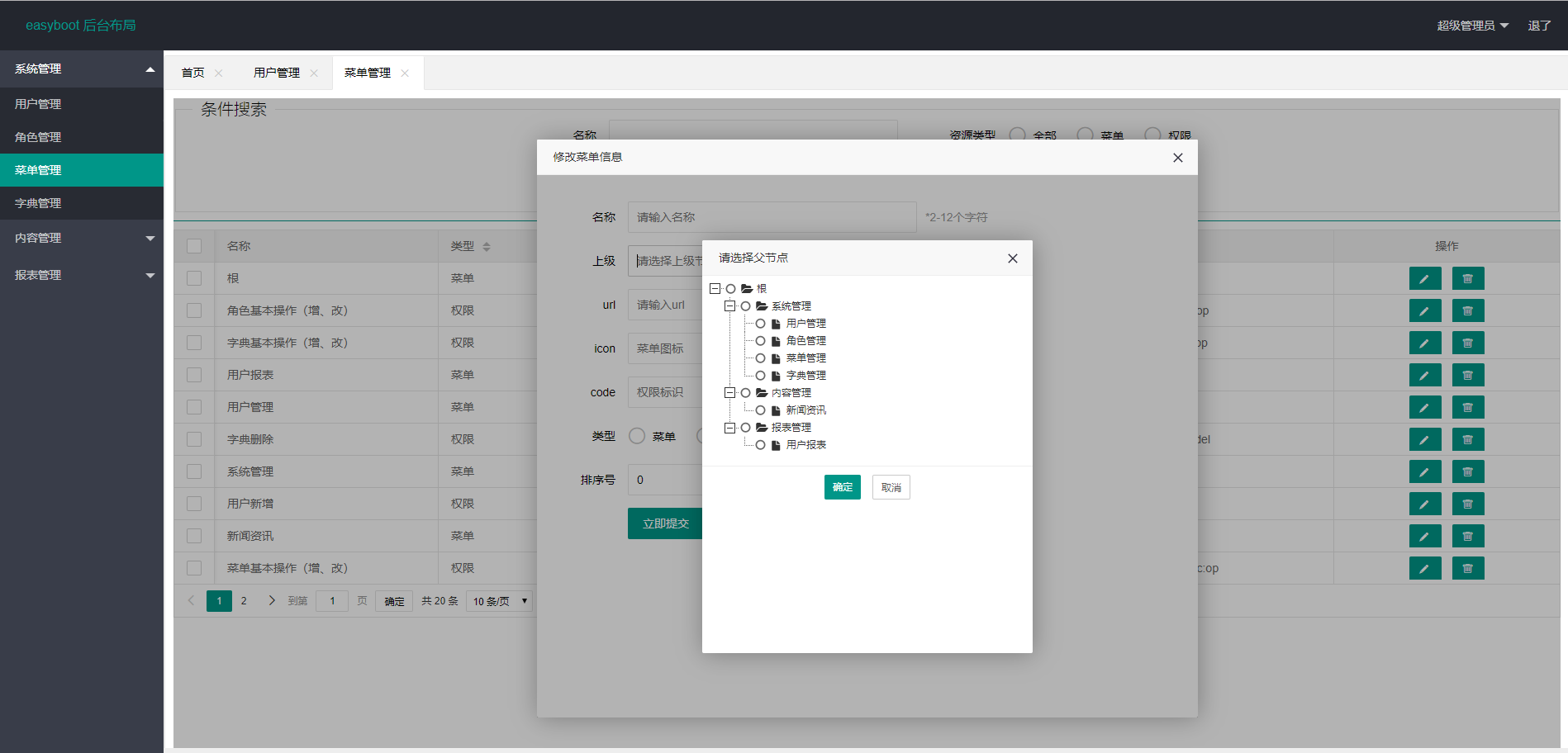Collapse the 系统管理 tree node

click(x=729, y=306)
